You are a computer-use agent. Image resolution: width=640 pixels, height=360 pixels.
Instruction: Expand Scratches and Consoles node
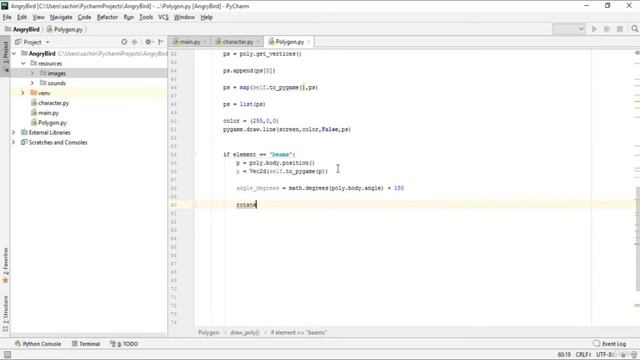coord(13,142)
